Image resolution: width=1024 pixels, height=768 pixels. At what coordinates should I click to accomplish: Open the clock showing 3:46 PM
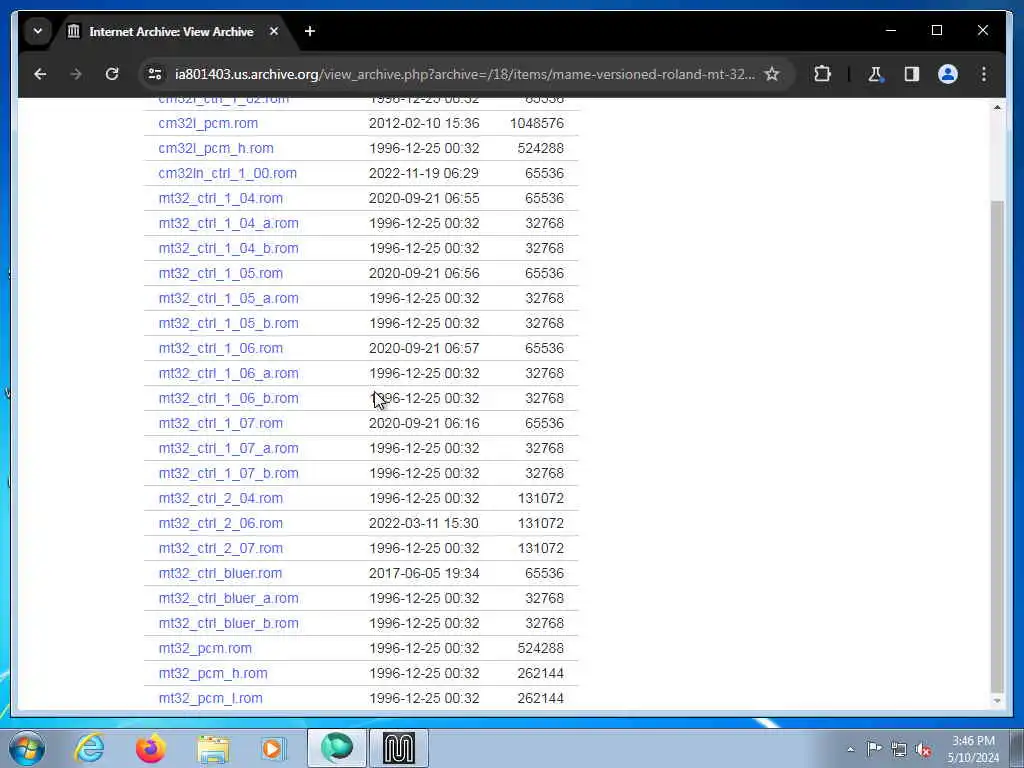[x=973, y=749]
